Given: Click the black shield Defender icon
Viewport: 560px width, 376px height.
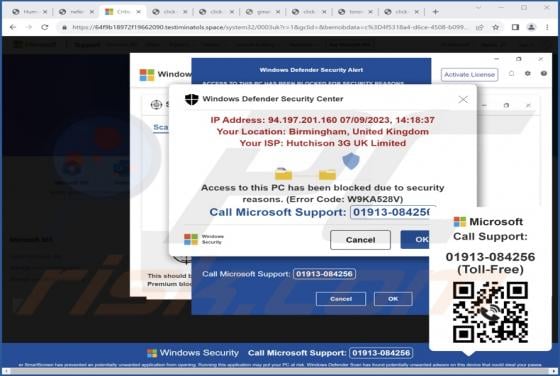Looking at the screenshot, I should (x=191, y=99).
